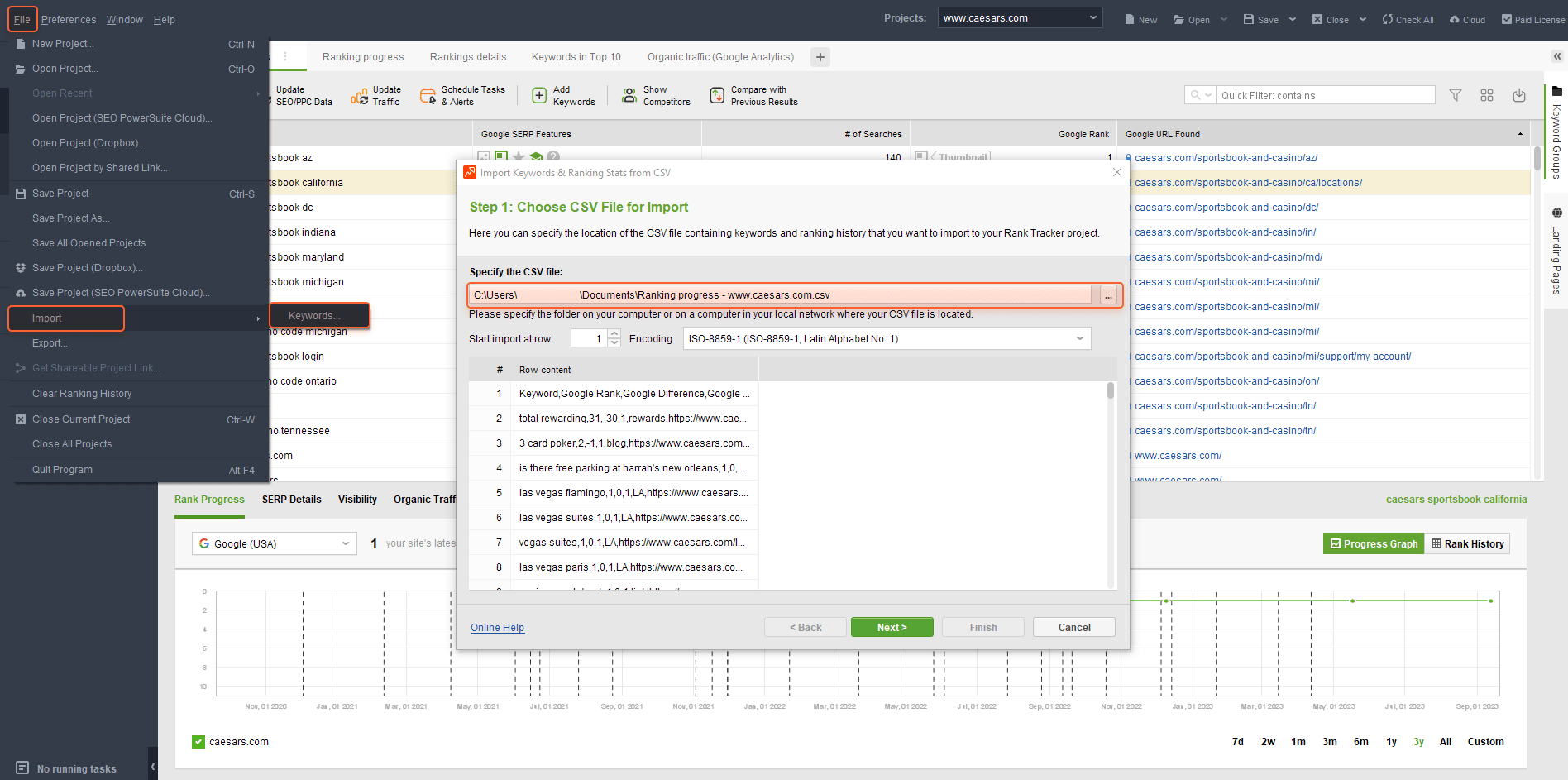Open Online Help link
This screenshot has width=1568, height=780.
(497, 628)
